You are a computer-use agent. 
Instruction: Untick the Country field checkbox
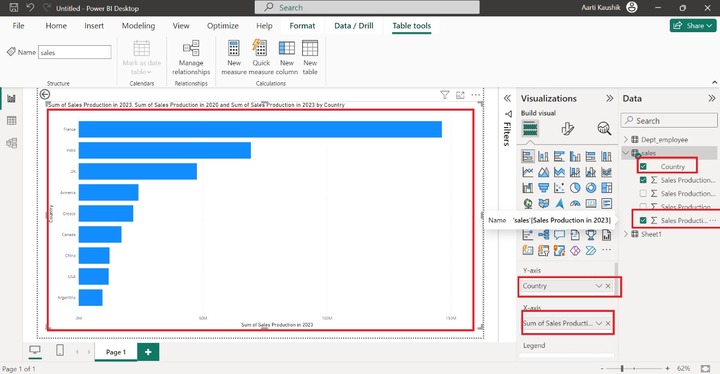(643, 166)
